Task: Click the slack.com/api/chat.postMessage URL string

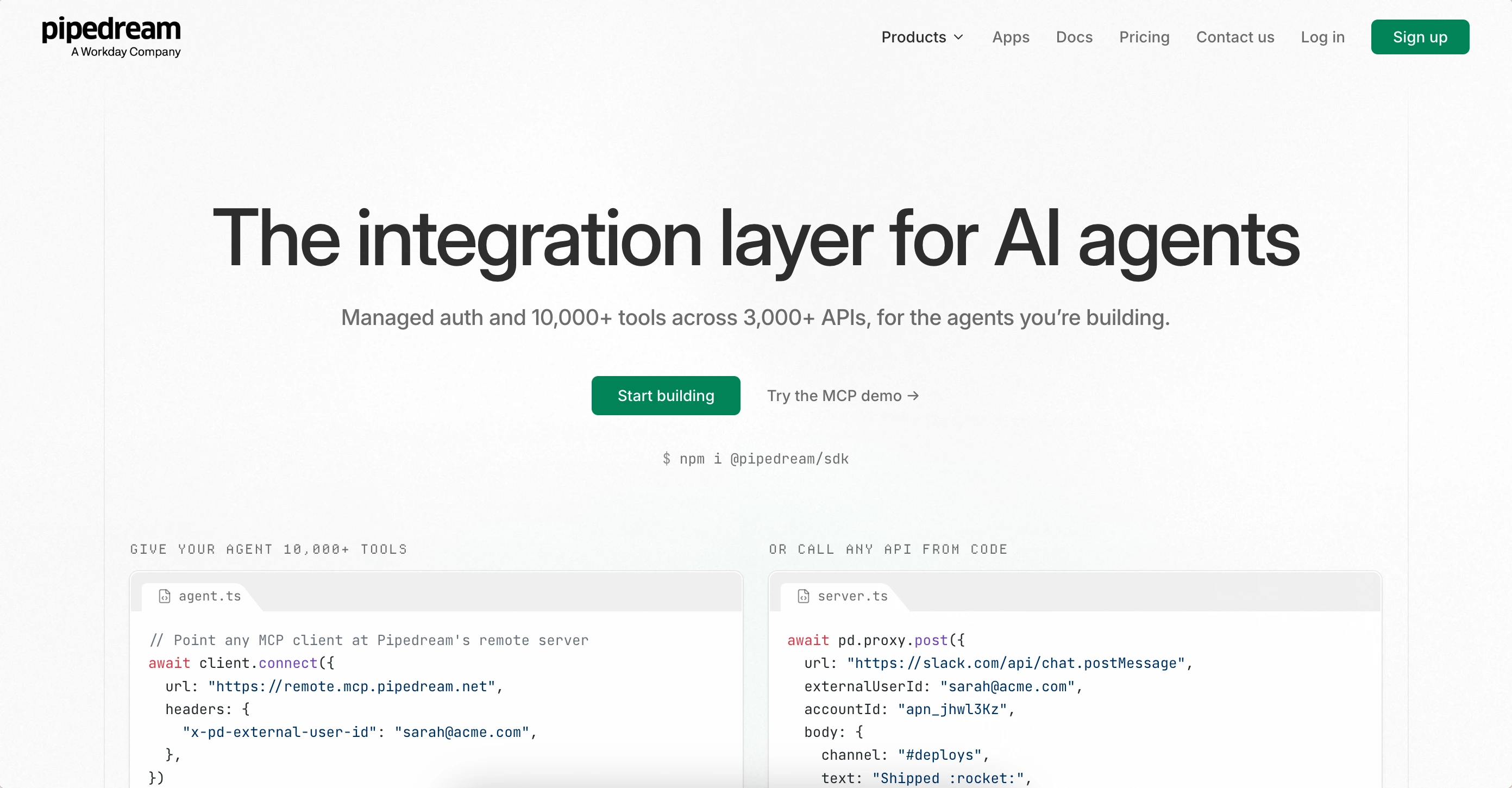Action: click(1016, 663)
